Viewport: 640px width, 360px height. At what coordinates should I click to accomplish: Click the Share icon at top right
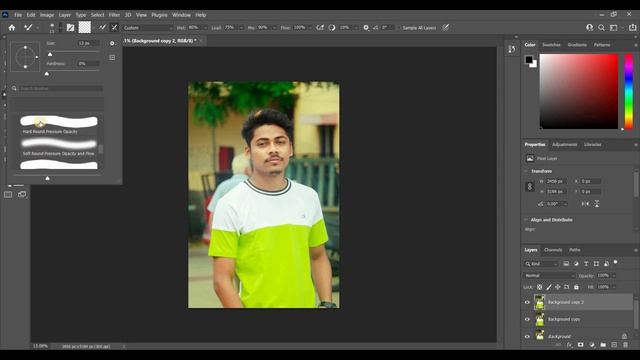pyautogui.click(x=632, y=28)
